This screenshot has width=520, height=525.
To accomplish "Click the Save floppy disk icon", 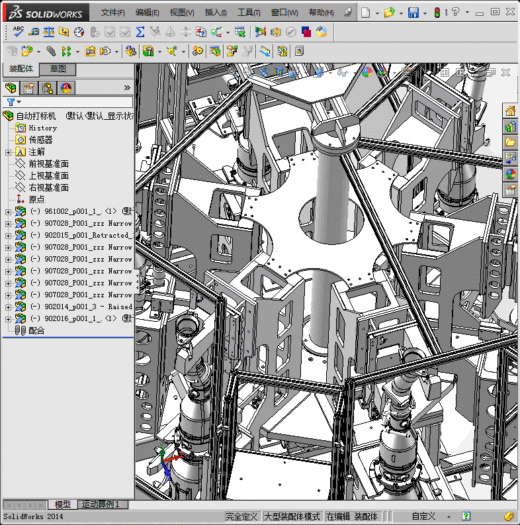I will pos(414,13).
